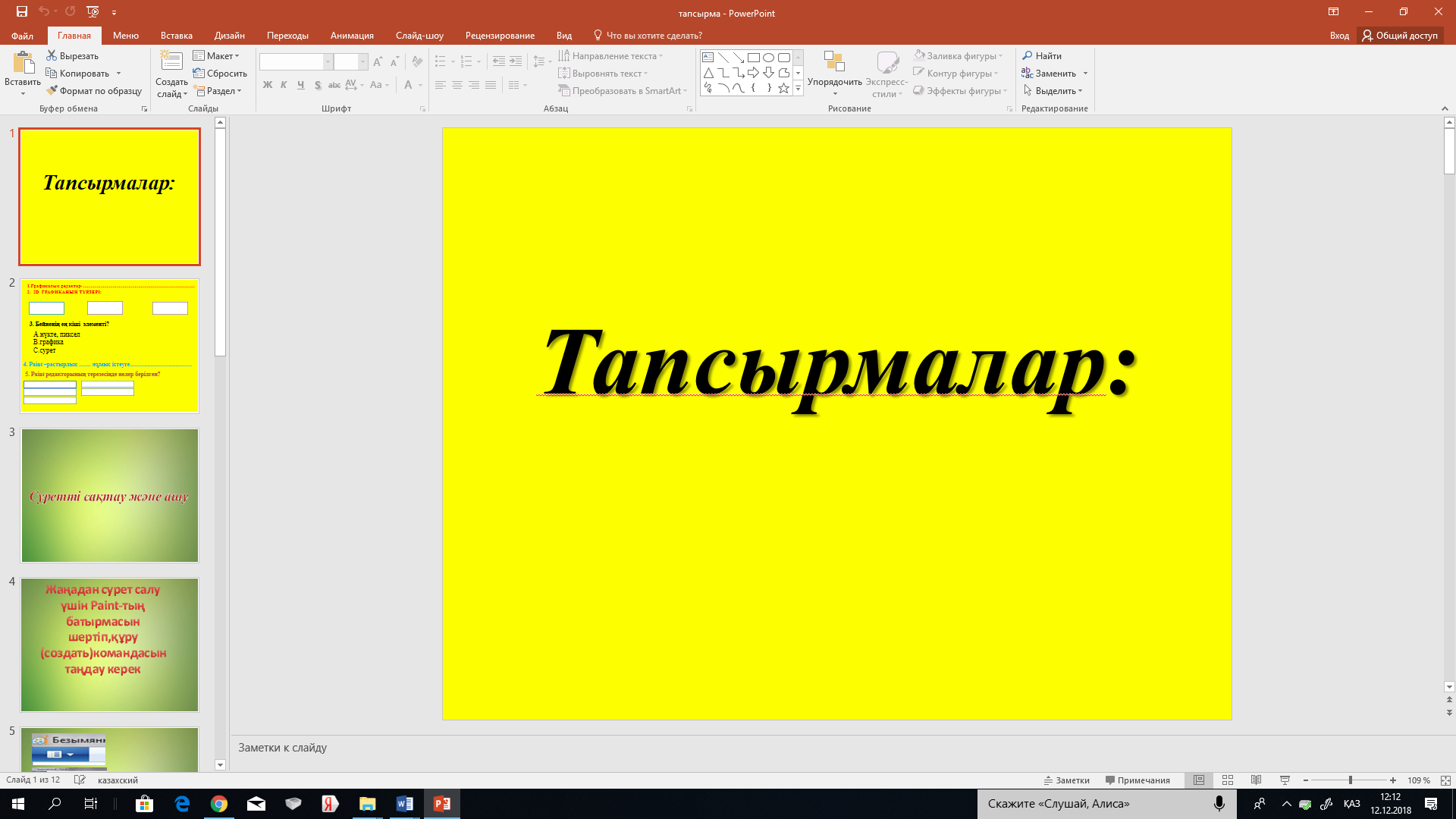Start slideshow from status bar icon
The image size is (1456, 819).
pyautogui.click(x=1285, y=780)
